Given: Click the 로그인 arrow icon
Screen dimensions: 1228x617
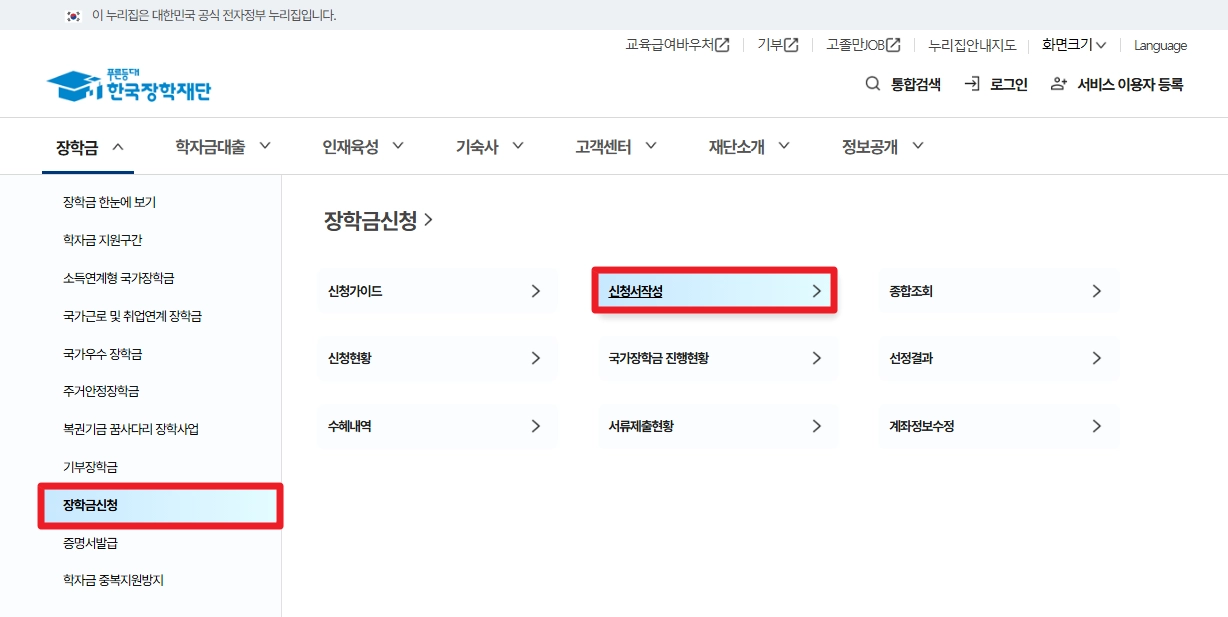Looking at the screenshot, I should (972, 84).
